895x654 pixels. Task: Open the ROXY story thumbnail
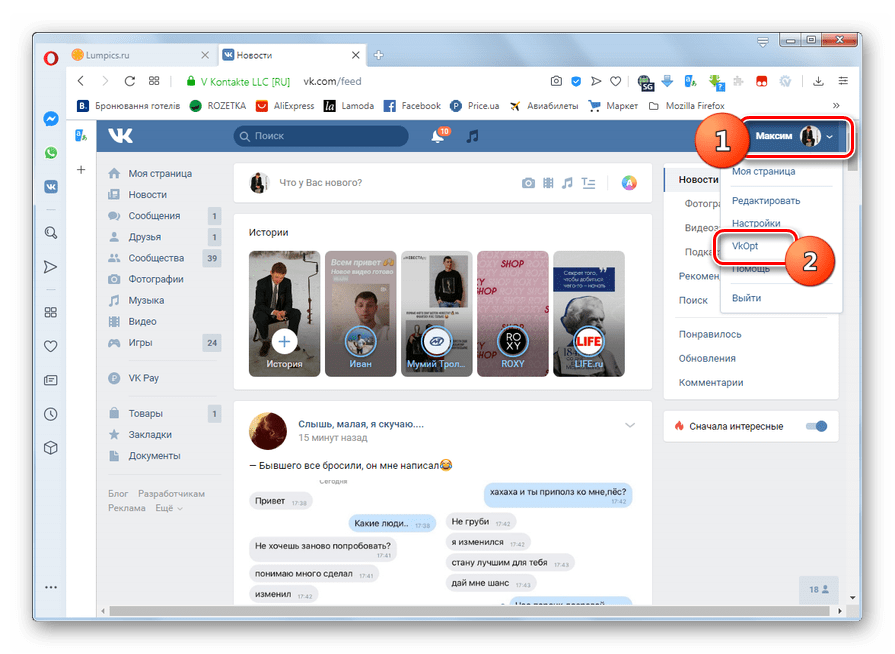(x=514, y=313)
